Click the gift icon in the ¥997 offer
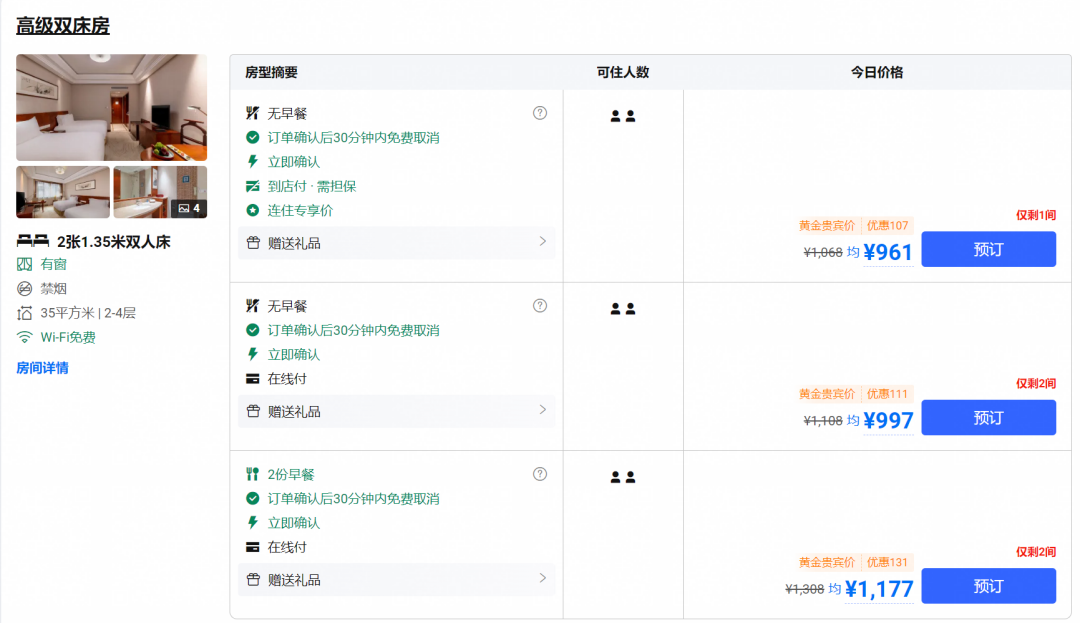Viewport: 1080px width, 623px height. click(253, 411)
